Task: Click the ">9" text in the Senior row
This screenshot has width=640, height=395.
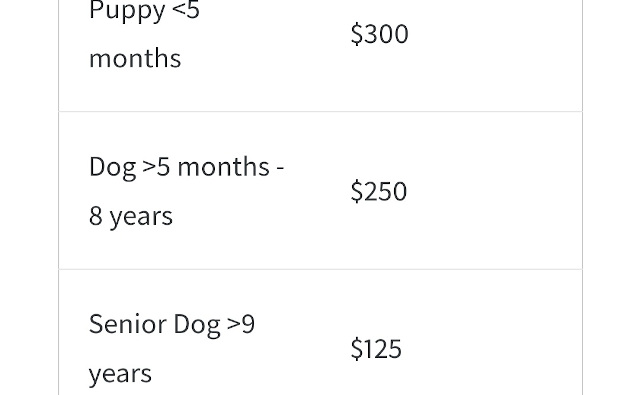Action: coord(241,324)
